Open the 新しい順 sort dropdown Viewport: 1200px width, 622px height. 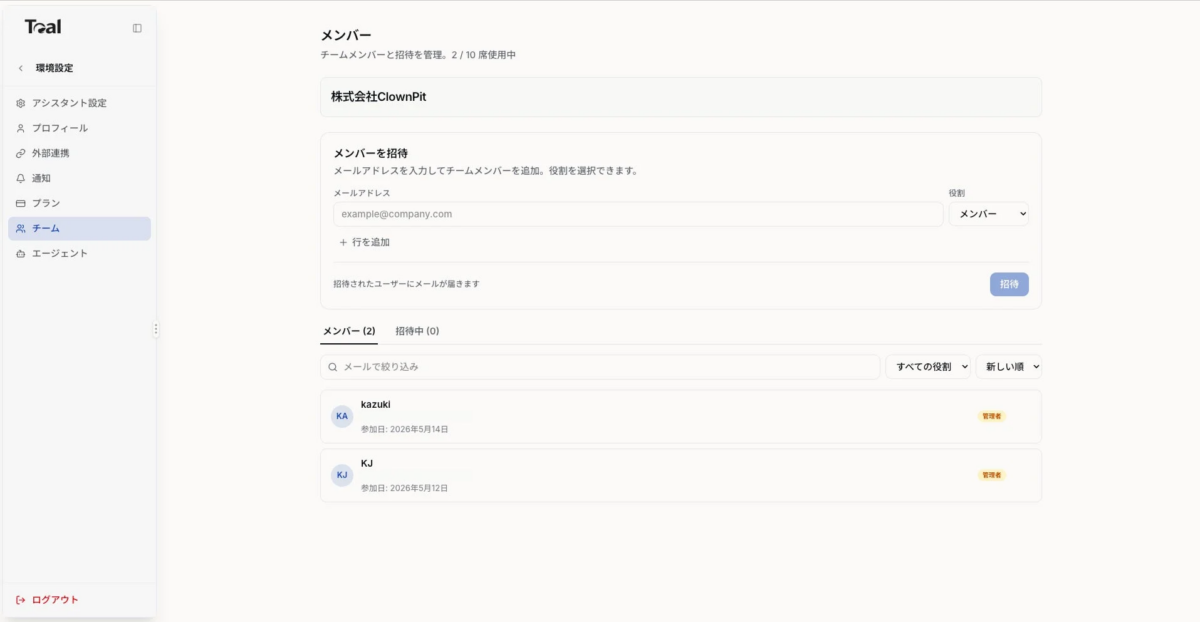1009,367
